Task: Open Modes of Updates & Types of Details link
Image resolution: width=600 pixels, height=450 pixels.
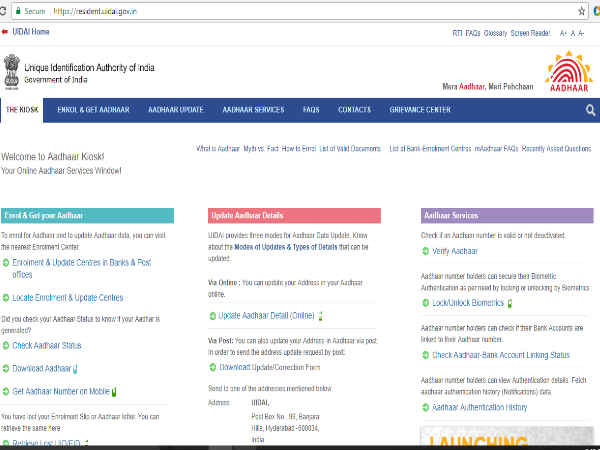Action: tap(285, 247)
